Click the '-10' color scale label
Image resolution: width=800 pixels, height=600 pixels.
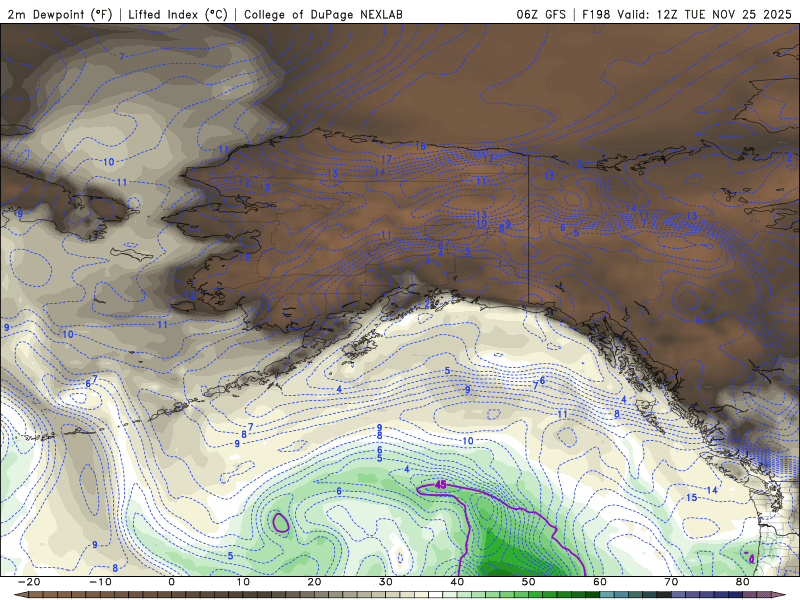pyautogui.click(x=100, y=582)
